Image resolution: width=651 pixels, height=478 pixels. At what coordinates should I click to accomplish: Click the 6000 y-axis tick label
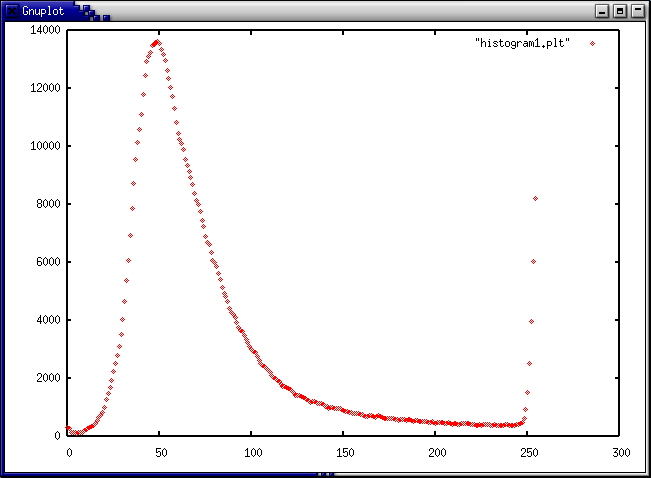pyautogui.click(x=48, y=262)
